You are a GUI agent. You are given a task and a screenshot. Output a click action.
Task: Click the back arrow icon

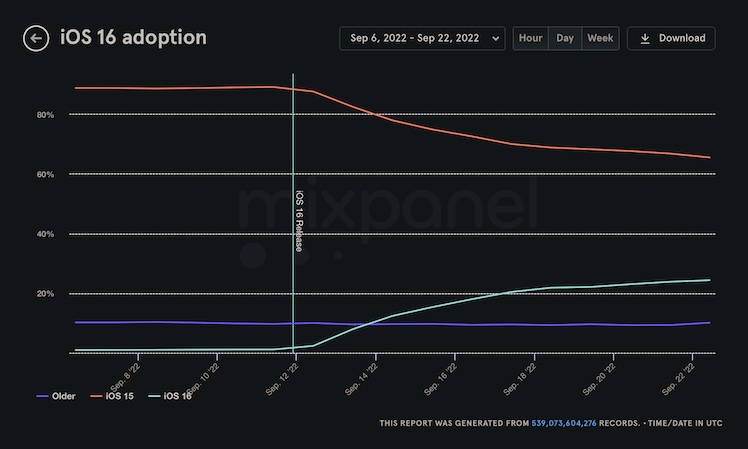click(36, 39)
